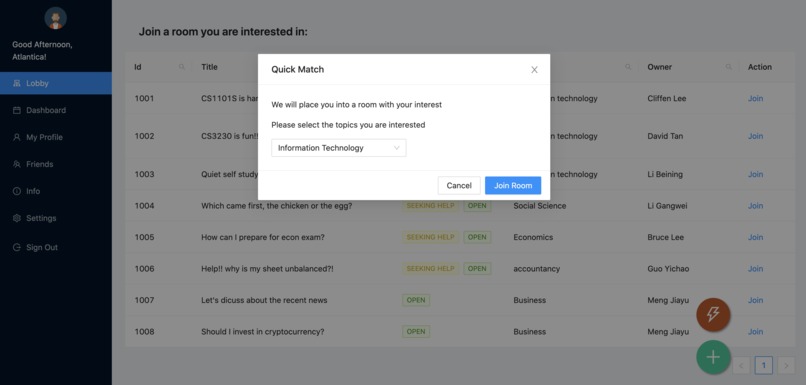The width and height of the screenshot is (806, 385).
Task: Click the Id column header
Action: [x=138, y=67]
